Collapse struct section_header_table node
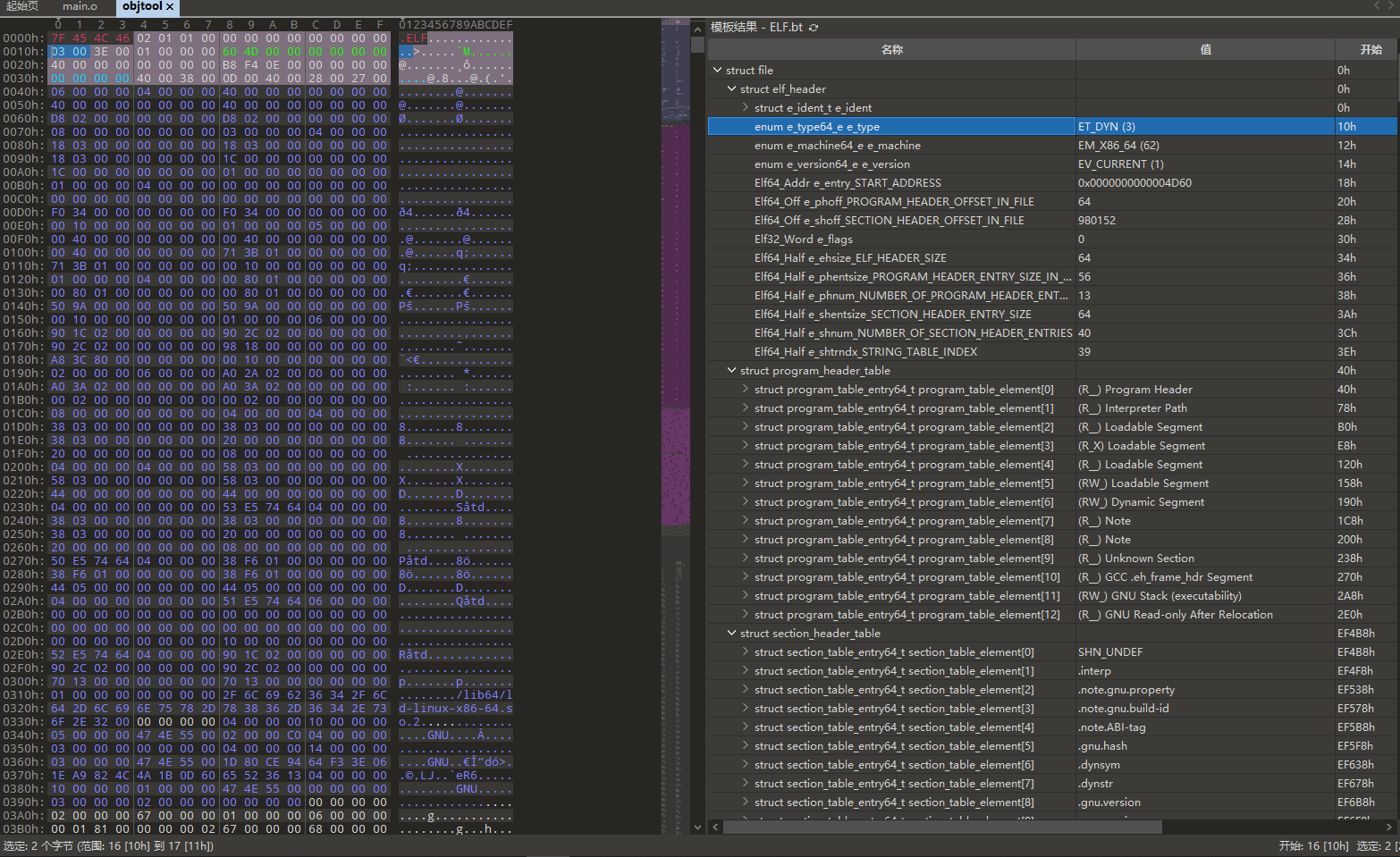Screen dimensions: 1400x857 tap(731, 634)
